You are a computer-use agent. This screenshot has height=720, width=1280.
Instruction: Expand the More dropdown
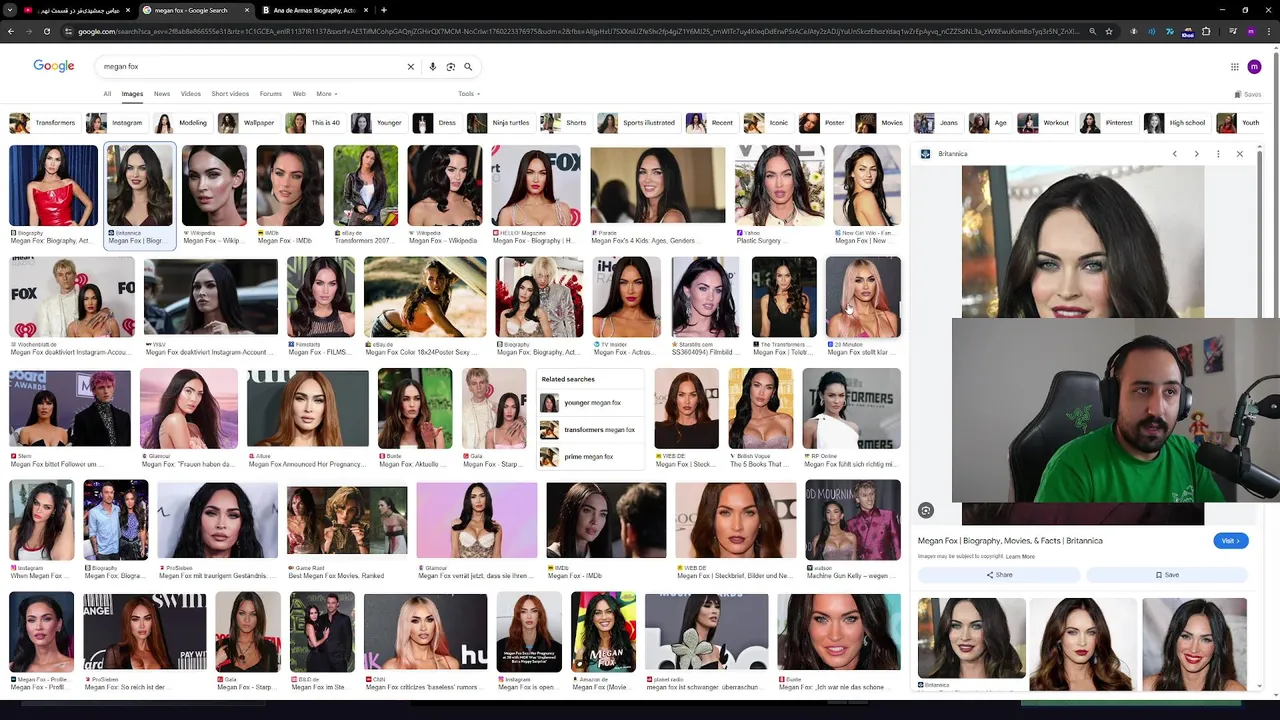[327, 94]
